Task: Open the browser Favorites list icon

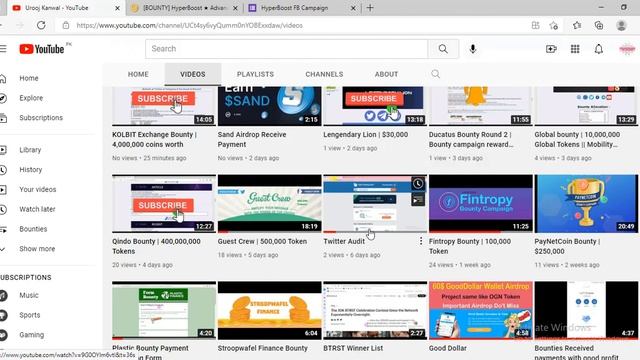Action: (x=577, y=25)
